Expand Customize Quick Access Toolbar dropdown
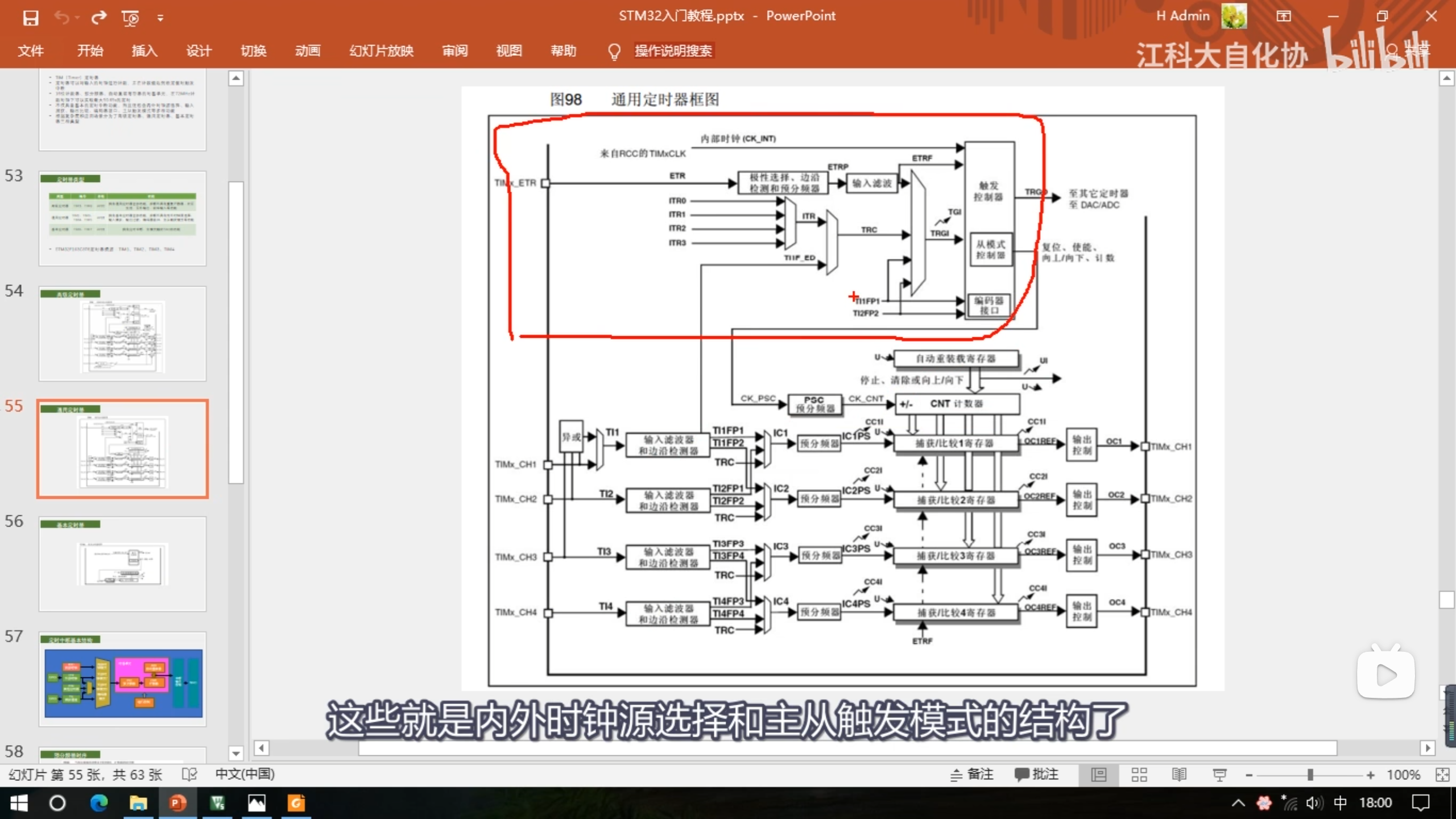This screenshot has height=819, width=1456. [160, 18]
